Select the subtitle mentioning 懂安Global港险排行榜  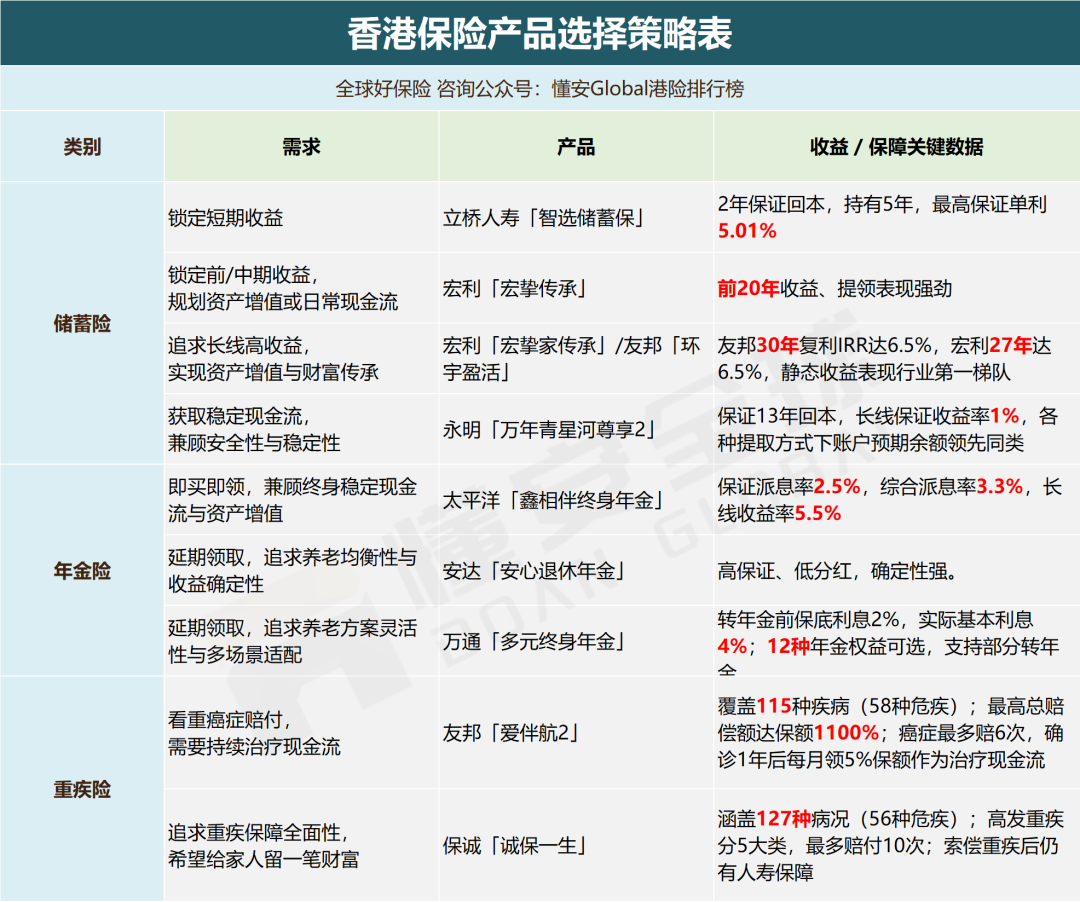(x=540, y=89)
